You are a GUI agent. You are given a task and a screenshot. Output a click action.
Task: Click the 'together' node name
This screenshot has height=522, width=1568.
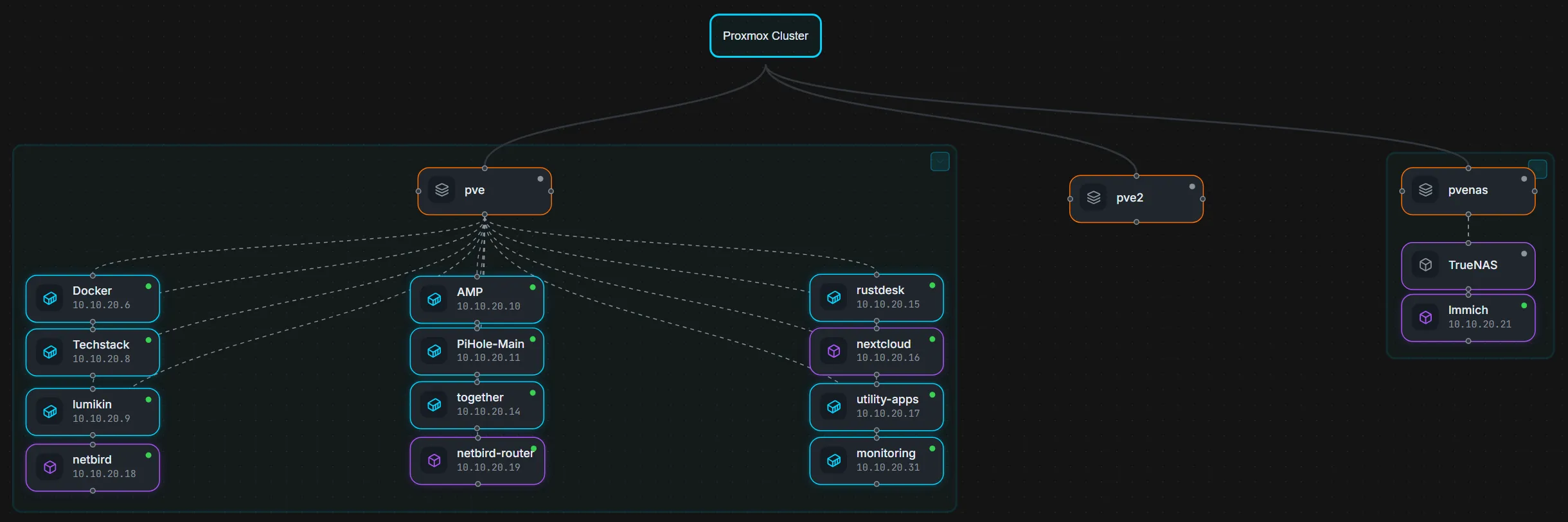click(x=480, y=397)
